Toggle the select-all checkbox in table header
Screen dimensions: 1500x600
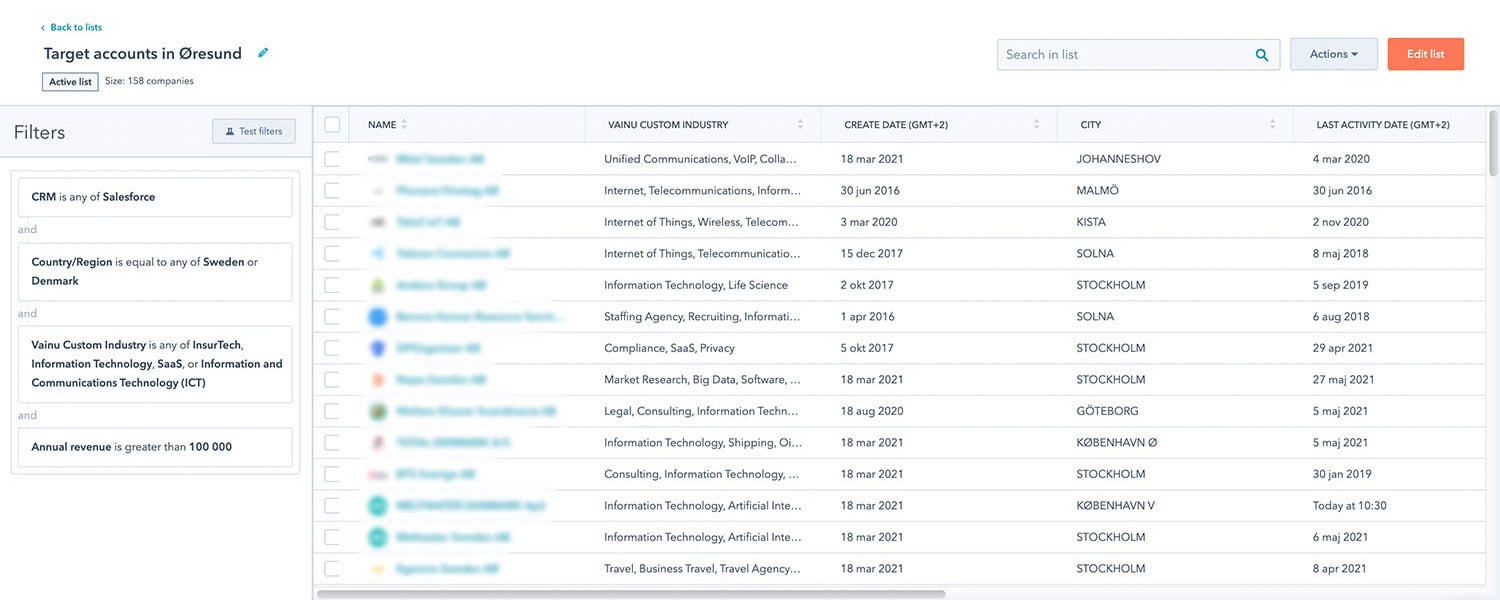tap(332, 125)
